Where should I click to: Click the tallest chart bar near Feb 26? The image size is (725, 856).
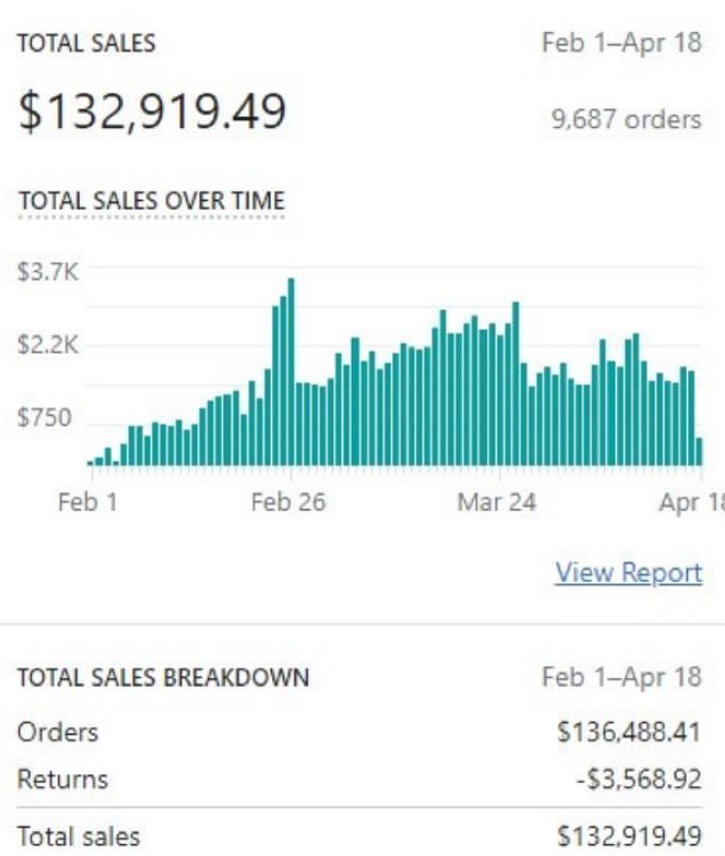click(x=291, y=372)
